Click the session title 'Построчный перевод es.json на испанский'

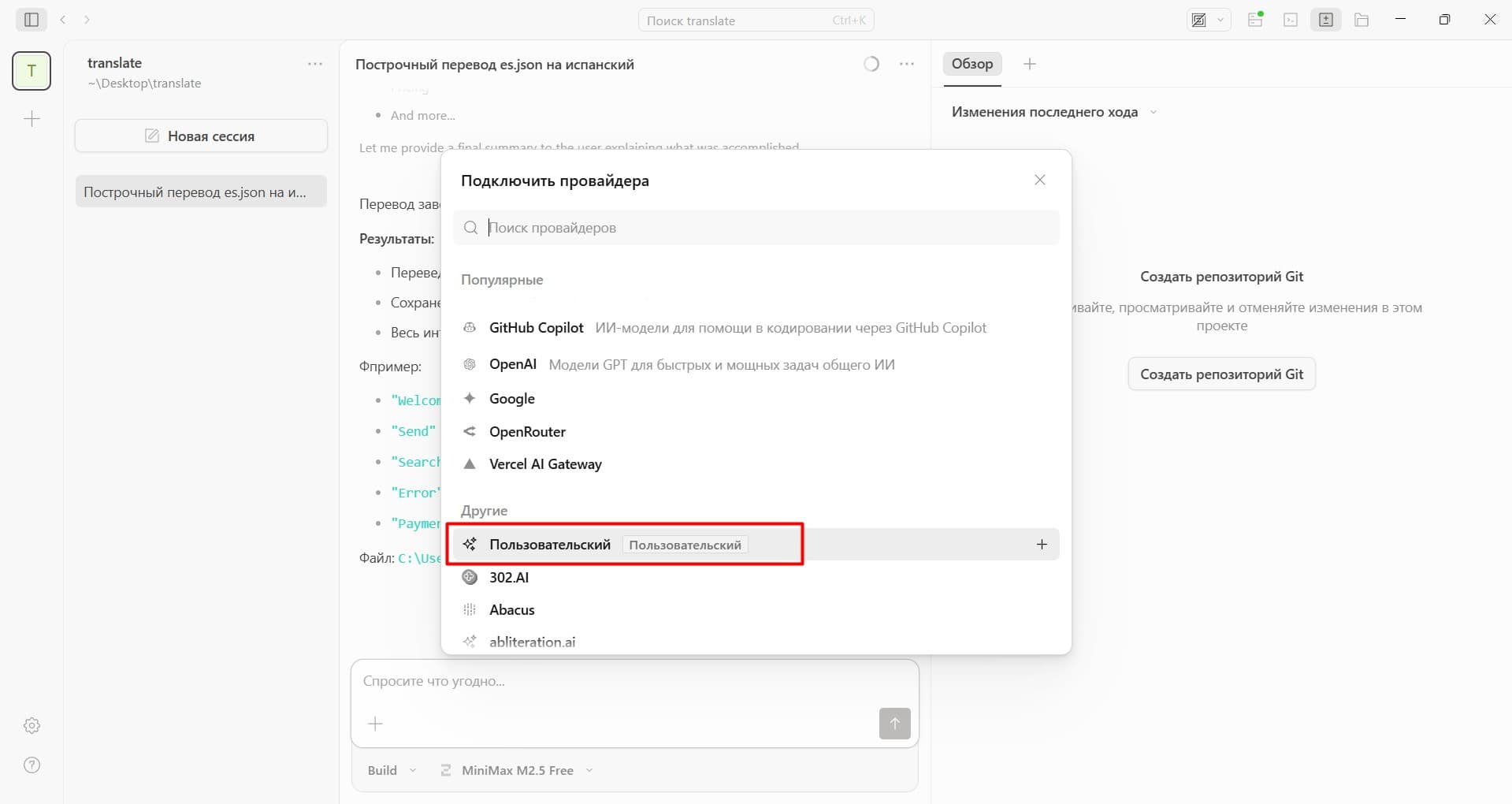coord(495,65)
